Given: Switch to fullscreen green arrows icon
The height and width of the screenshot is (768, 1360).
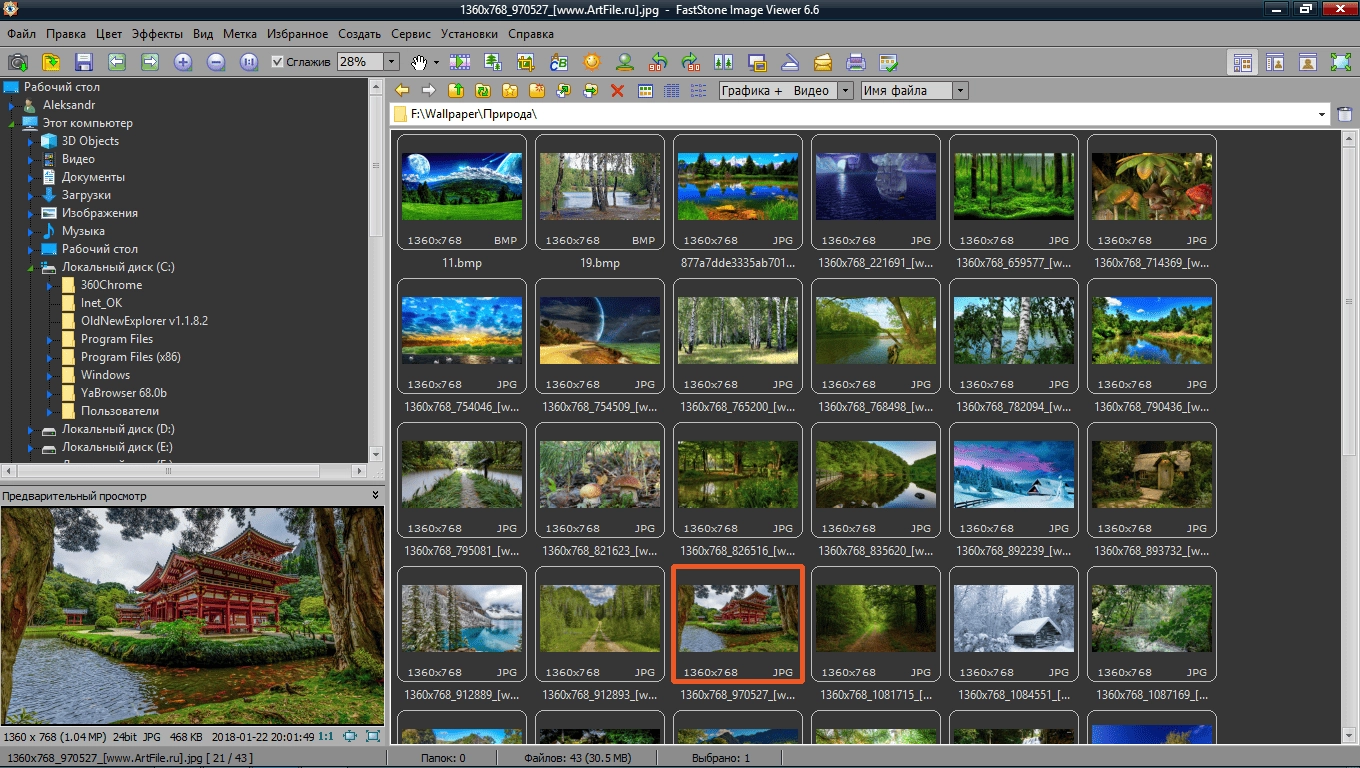Looking at the screenshot, I should point(1341,62).
